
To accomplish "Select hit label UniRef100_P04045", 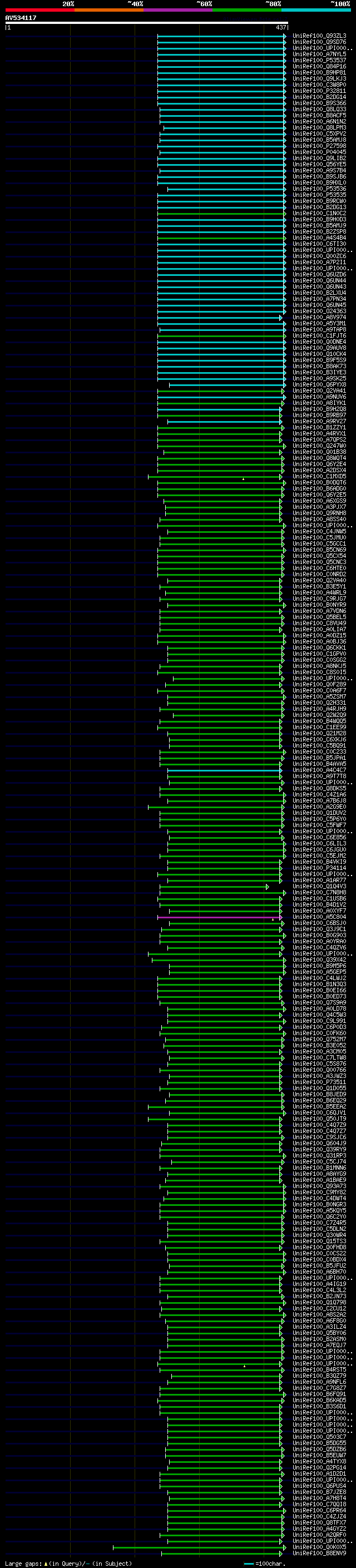I will click(x=319, y=152).
